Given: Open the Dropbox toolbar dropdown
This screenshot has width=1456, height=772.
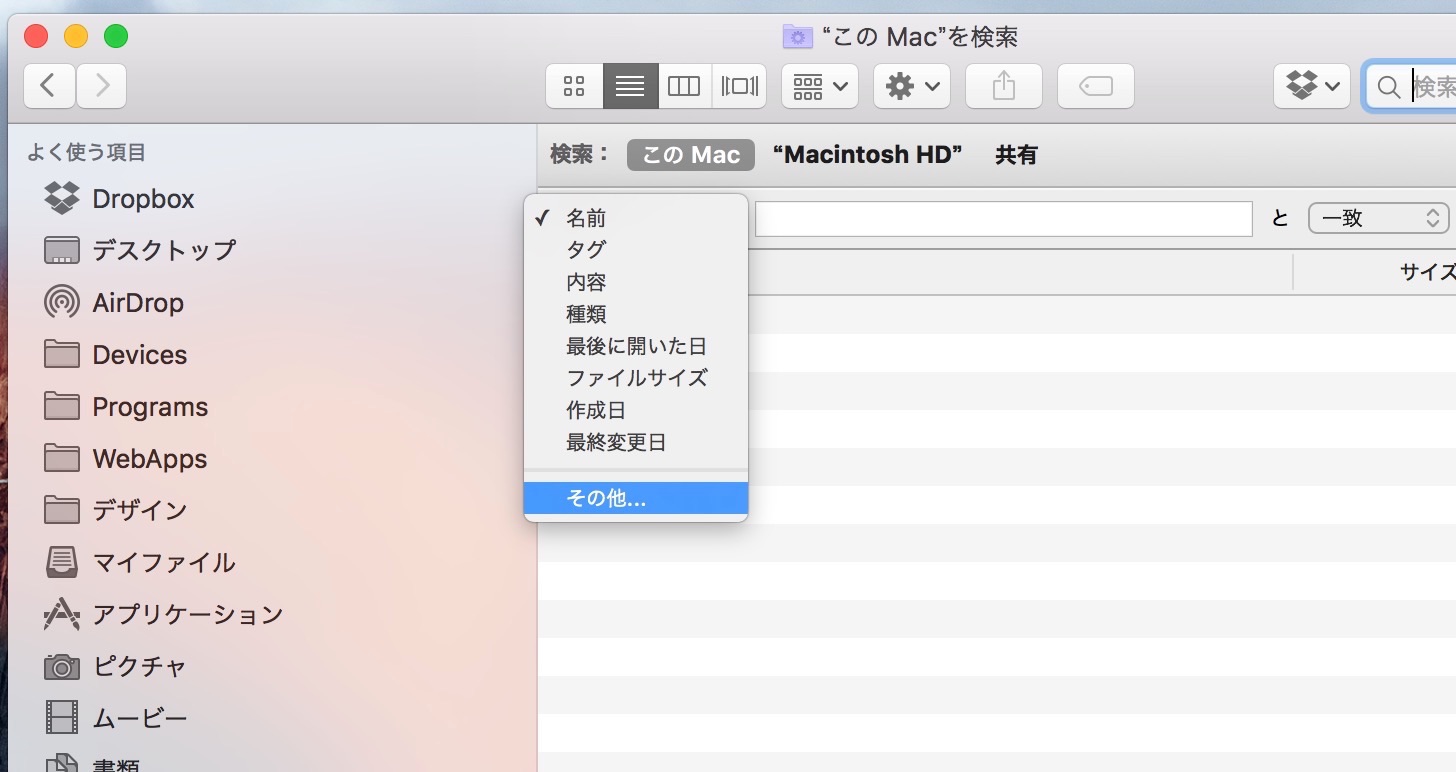Looking at the screenshot, I should point(1312,87).
